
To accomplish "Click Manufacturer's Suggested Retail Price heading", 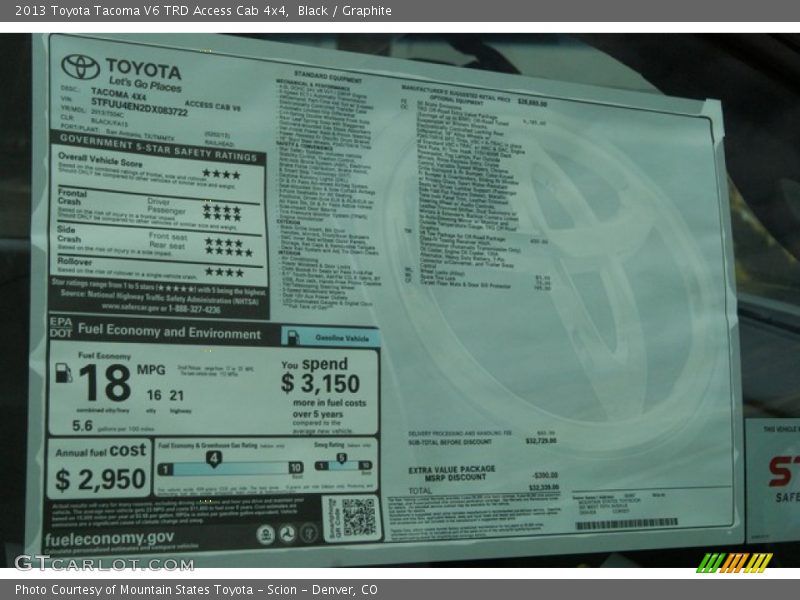I will 456,93.
